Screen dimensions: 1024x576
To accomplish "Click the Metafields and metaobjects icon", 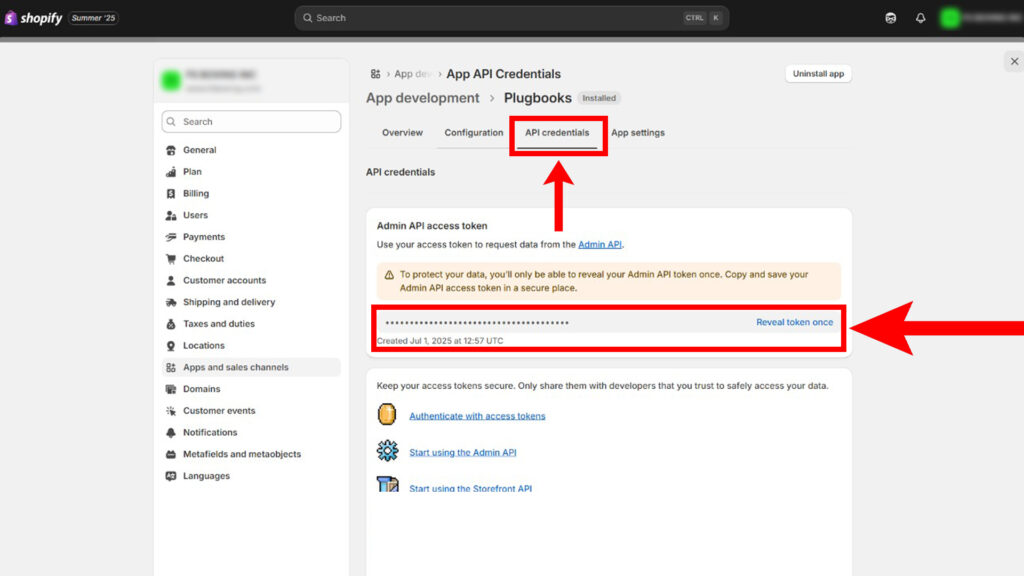I will (171, 455).
